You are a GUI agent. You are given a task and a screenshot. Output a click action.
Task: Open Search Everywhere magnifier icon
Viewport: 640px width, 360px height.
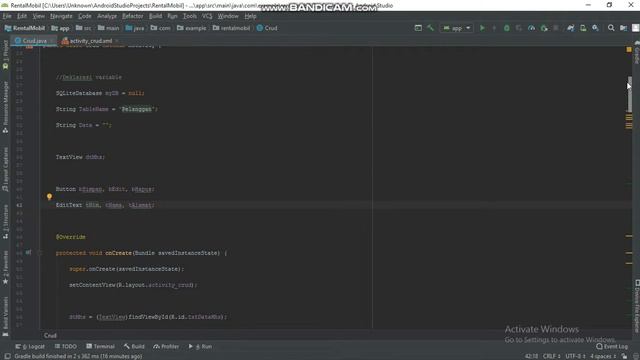click(611, 28)
